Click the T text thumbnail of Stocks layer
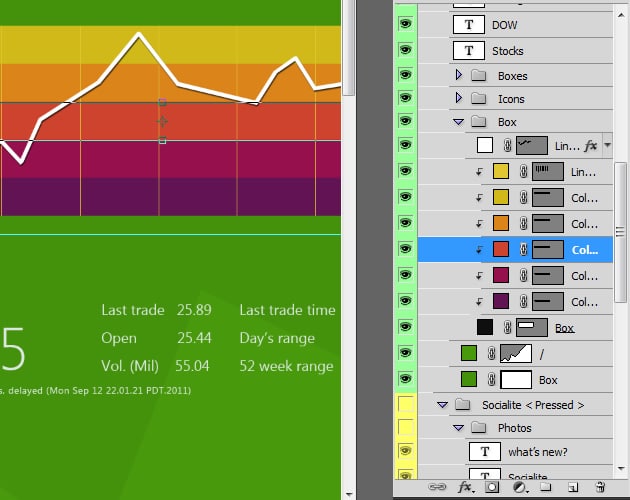 468,51
